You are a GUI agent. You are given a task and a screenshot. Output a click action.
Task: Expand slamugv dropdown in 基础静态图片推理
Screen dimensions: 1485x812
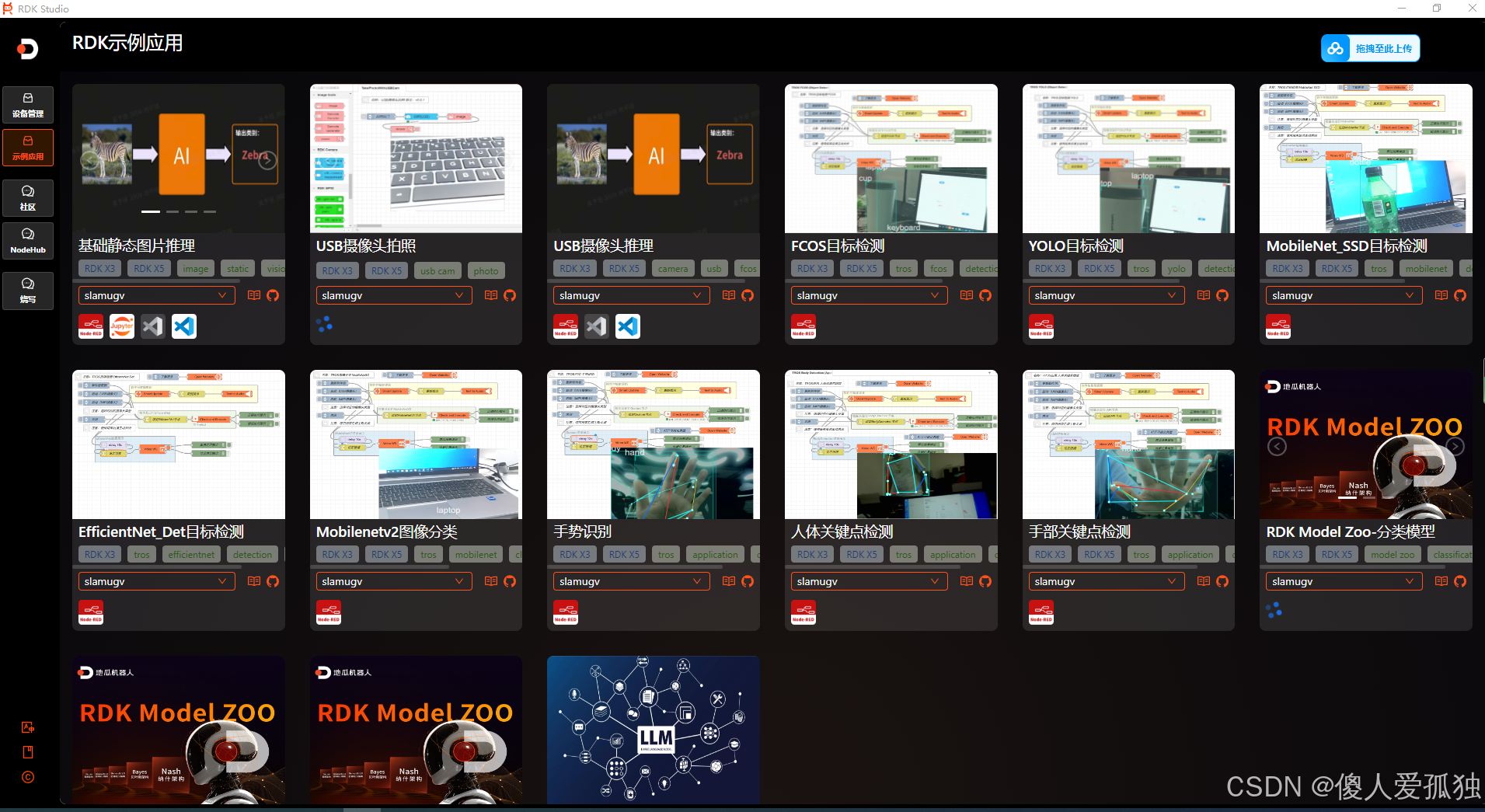156,295
